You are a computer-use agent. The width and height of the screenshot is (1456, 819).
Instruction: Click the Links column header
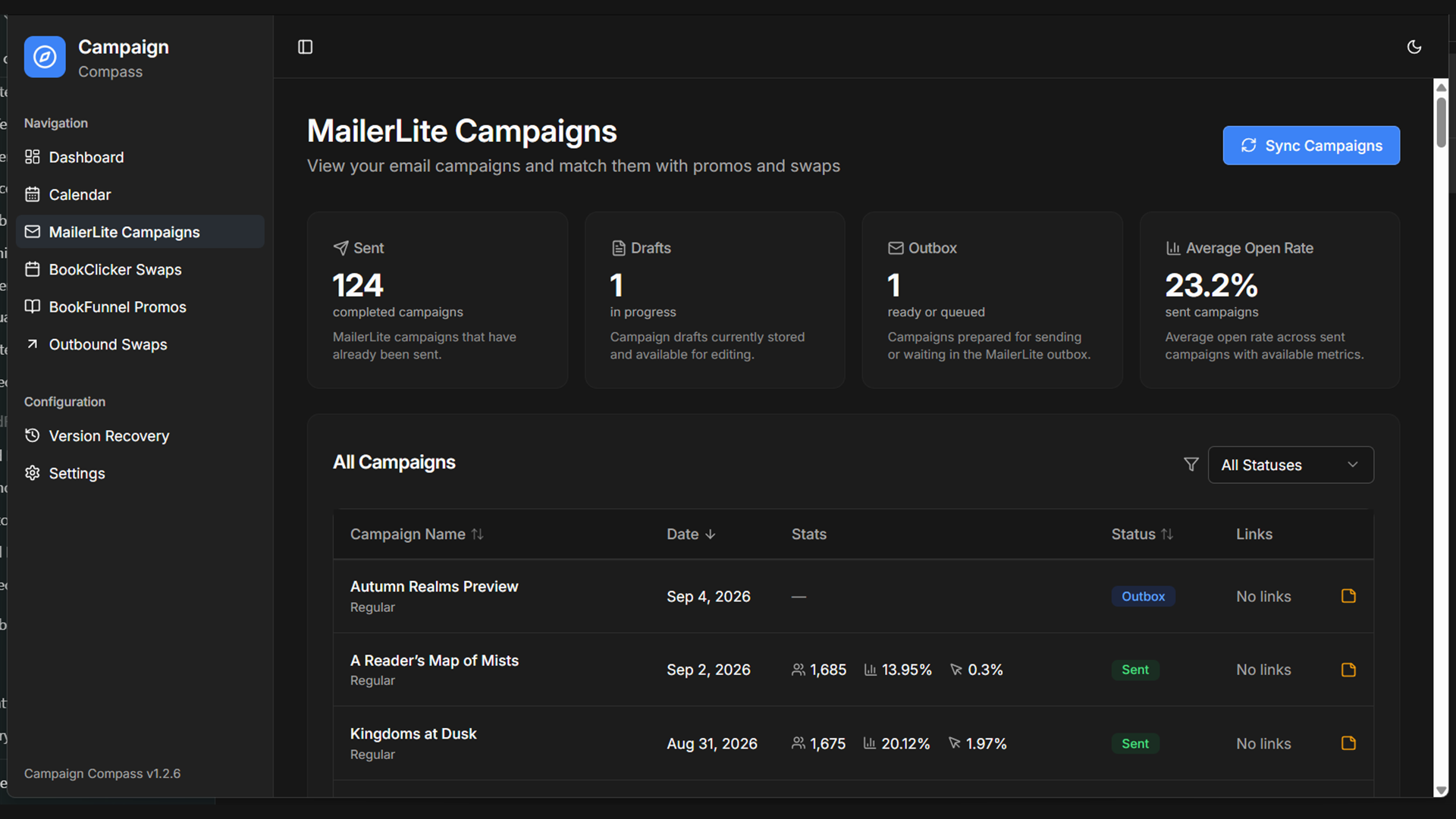(x=1254, y=534)
